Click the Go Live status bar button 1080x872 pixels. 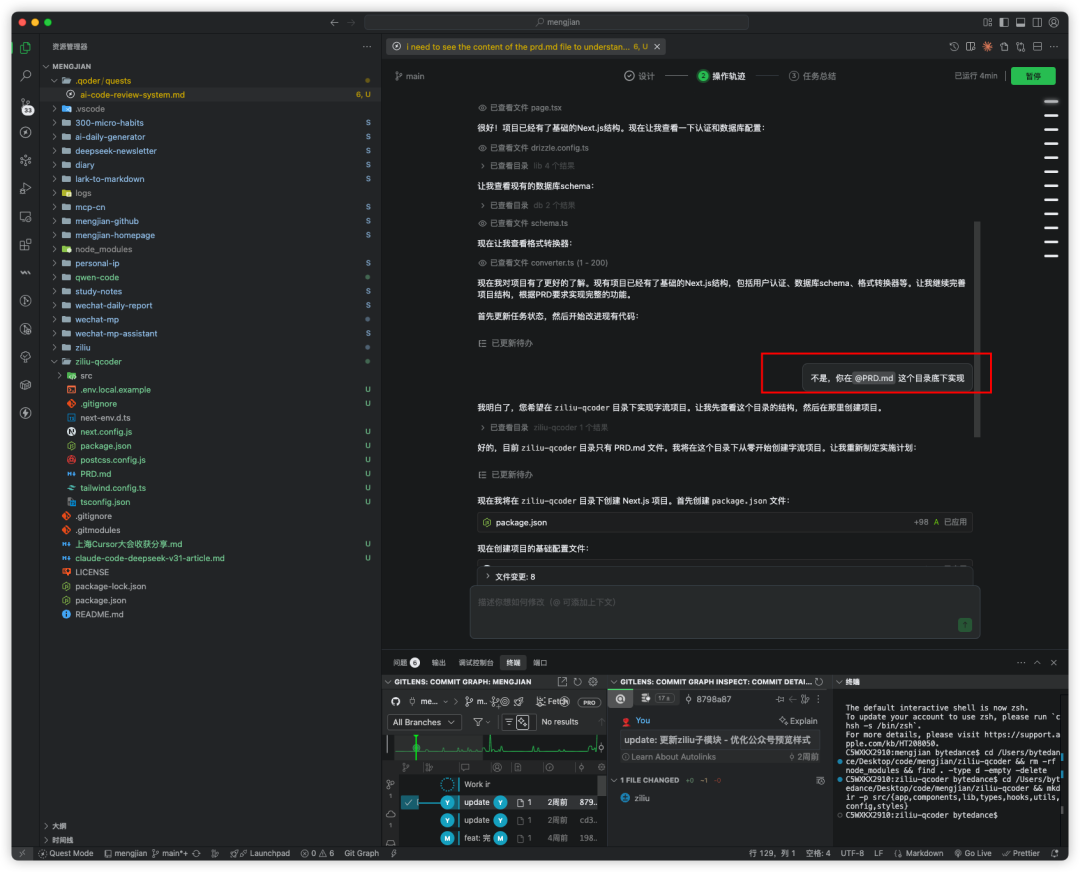coord(972,853)
